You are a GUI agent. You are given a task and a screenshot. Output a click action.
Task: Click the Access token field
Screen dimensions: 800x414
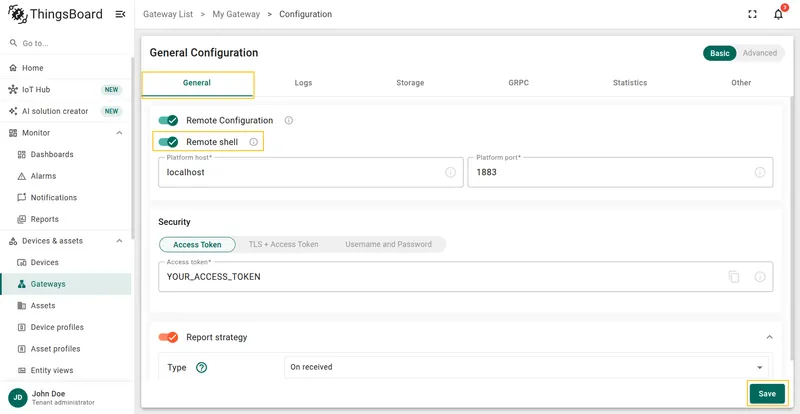click(465, 277)
